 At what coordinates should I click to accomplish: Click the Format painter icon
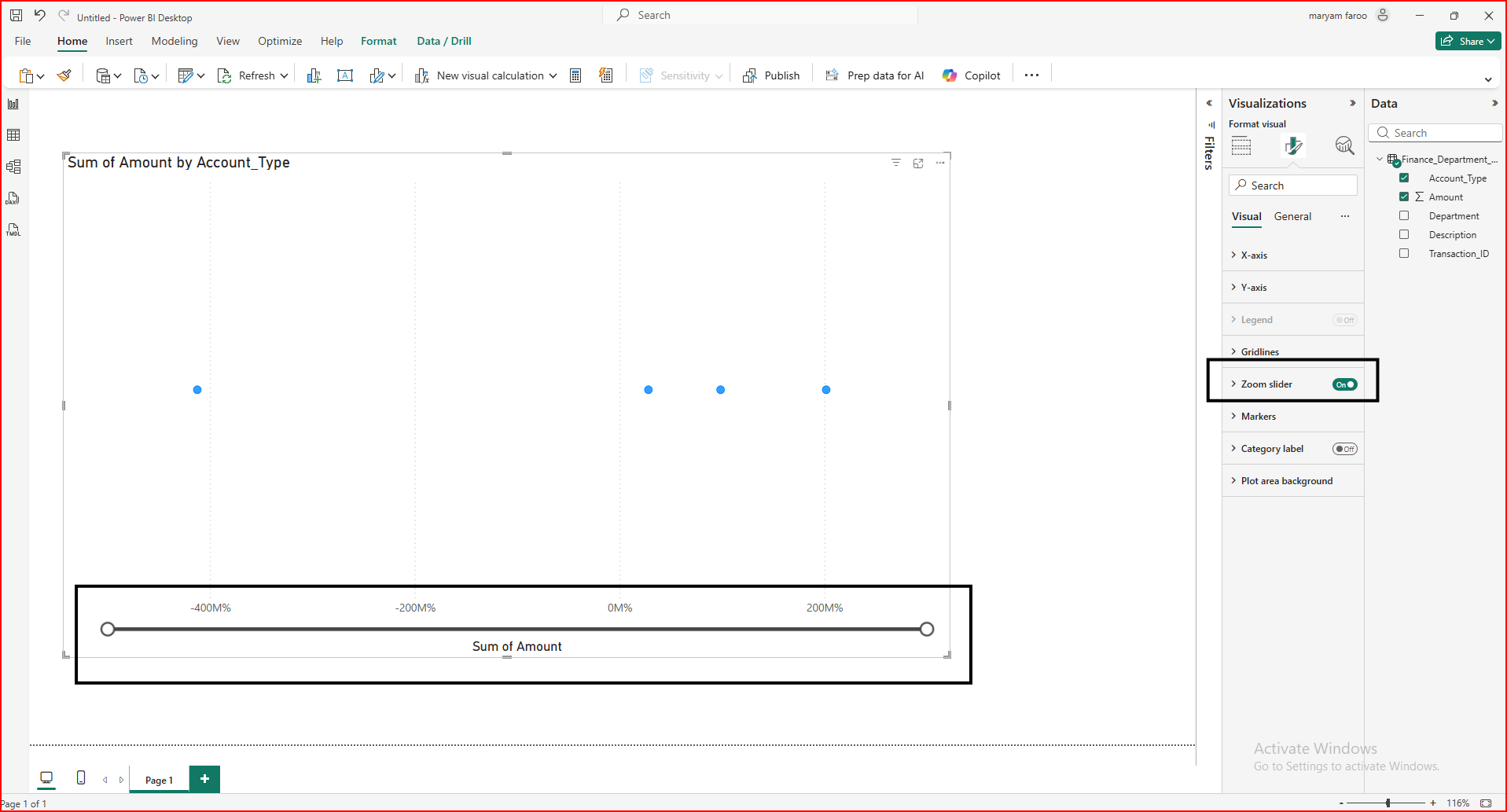coord(64,75)
